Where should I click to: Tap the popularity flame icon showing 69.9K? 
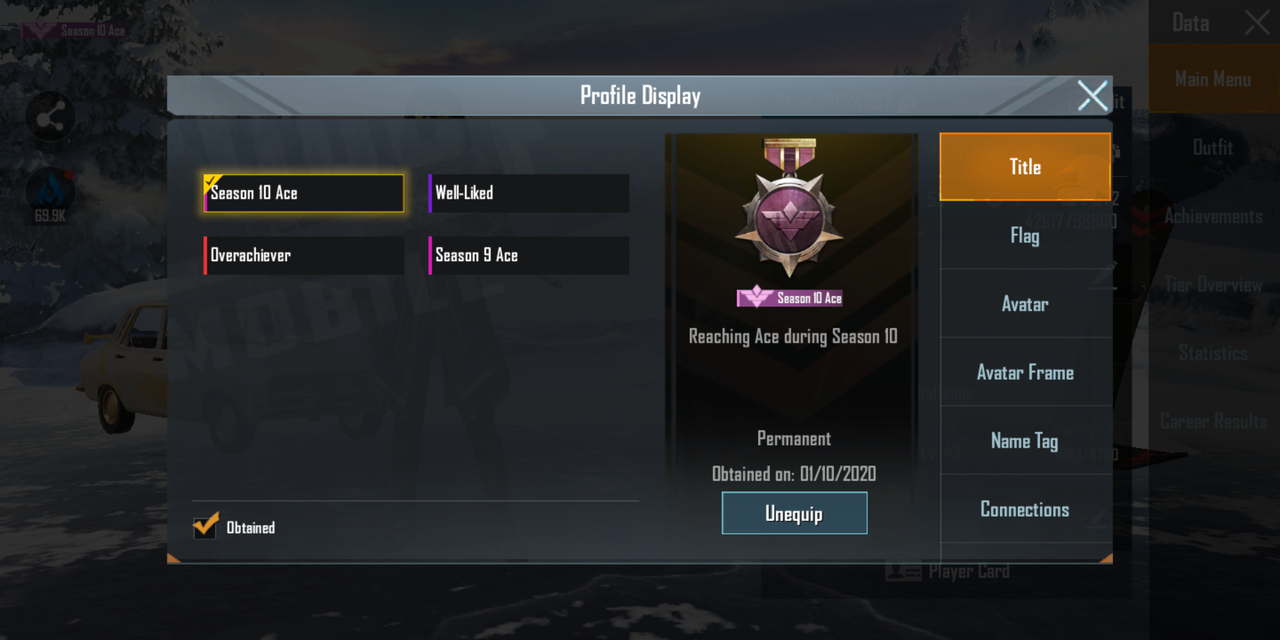coord(50,193)
